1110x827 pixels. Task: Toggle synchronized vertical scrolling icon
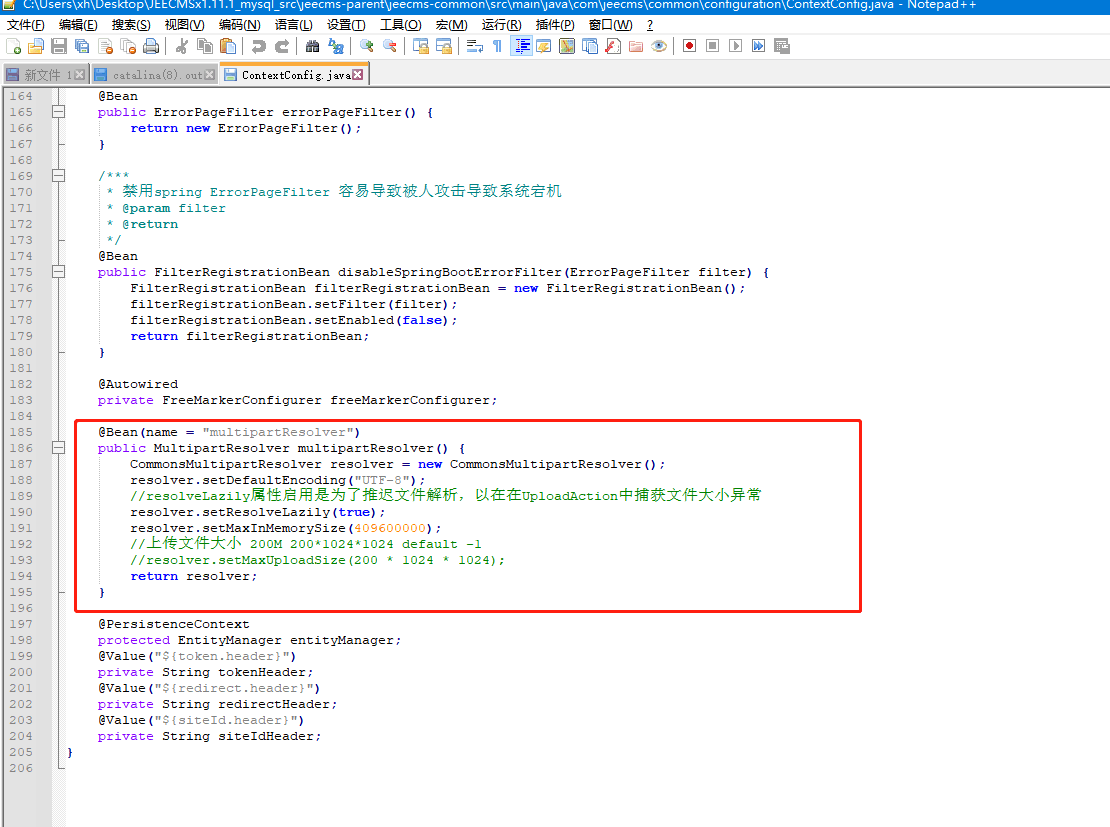point(420,47)
